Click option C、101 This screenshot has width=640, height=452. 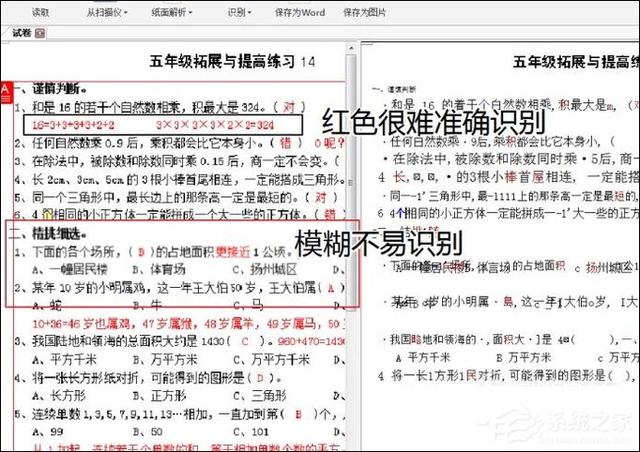251,432
